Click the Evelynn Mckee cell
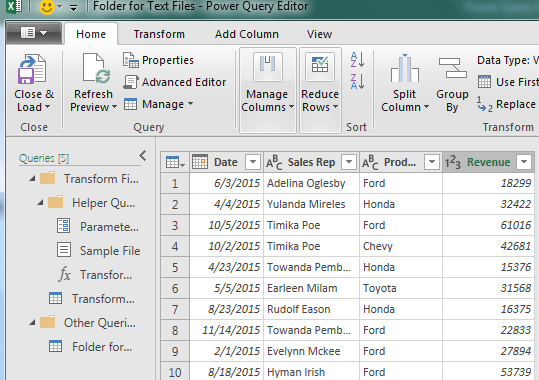The width and height of the screenshot is (539, 380). coord(311,351)
